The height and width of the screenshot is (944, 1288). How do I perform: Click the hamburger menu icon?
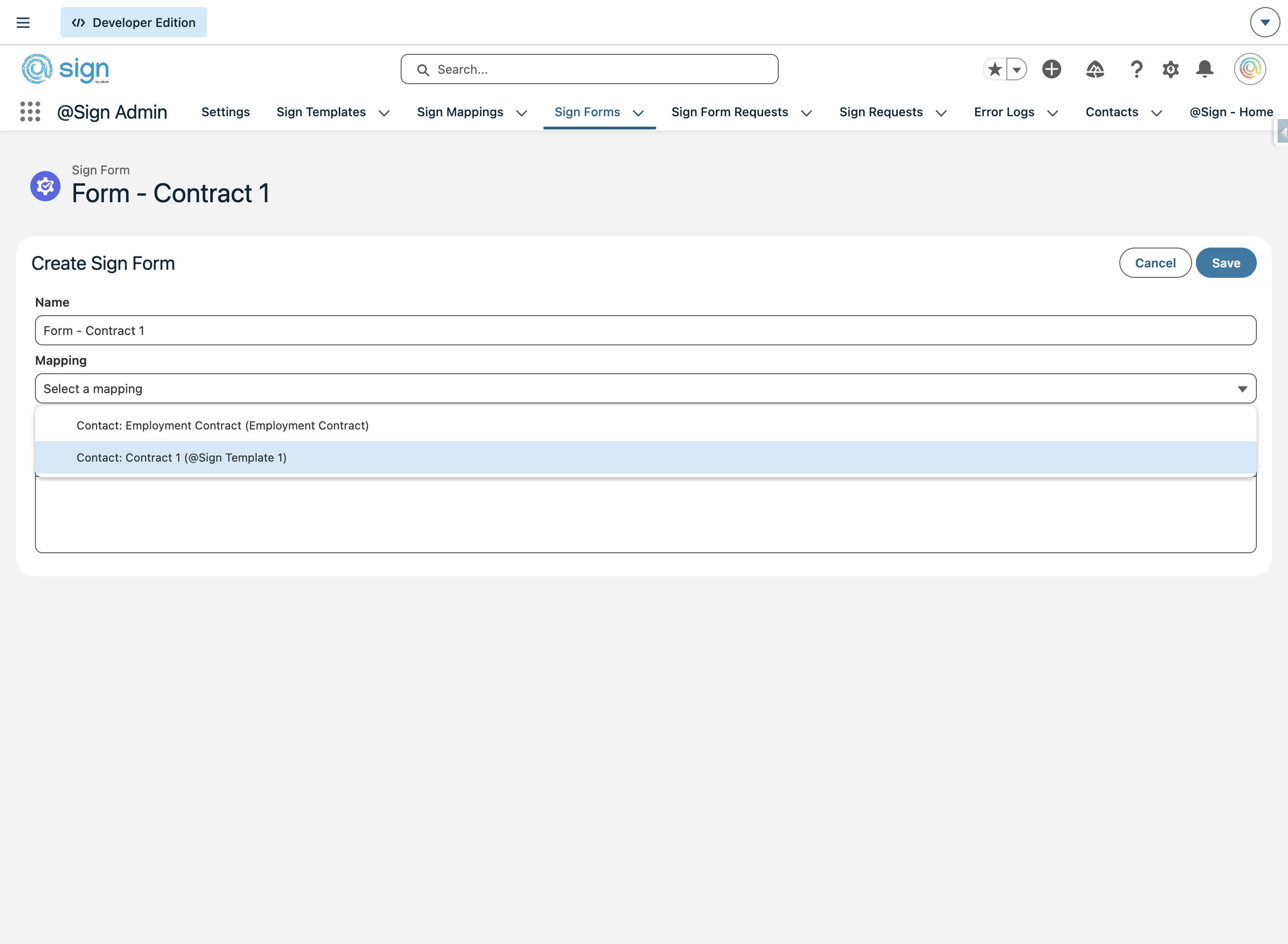(x=23, y=23)
